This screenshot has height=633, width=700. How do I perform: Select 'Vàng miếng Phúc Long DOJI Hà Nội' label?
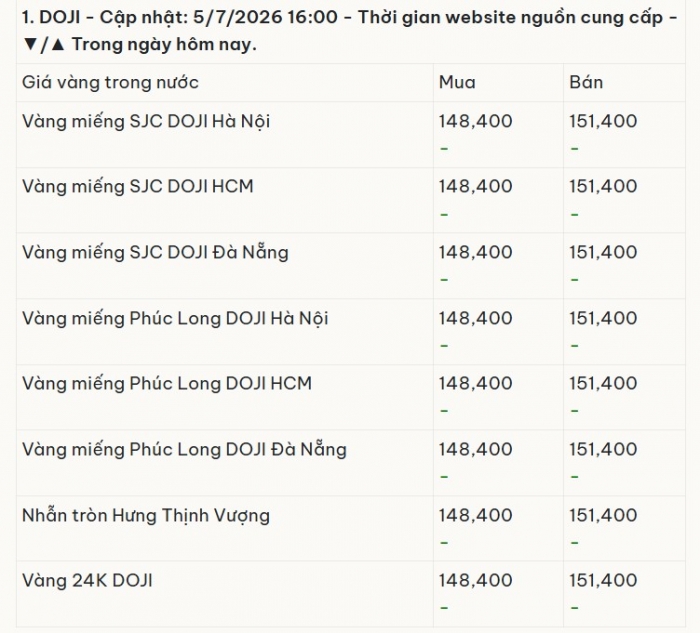point(175,318)
